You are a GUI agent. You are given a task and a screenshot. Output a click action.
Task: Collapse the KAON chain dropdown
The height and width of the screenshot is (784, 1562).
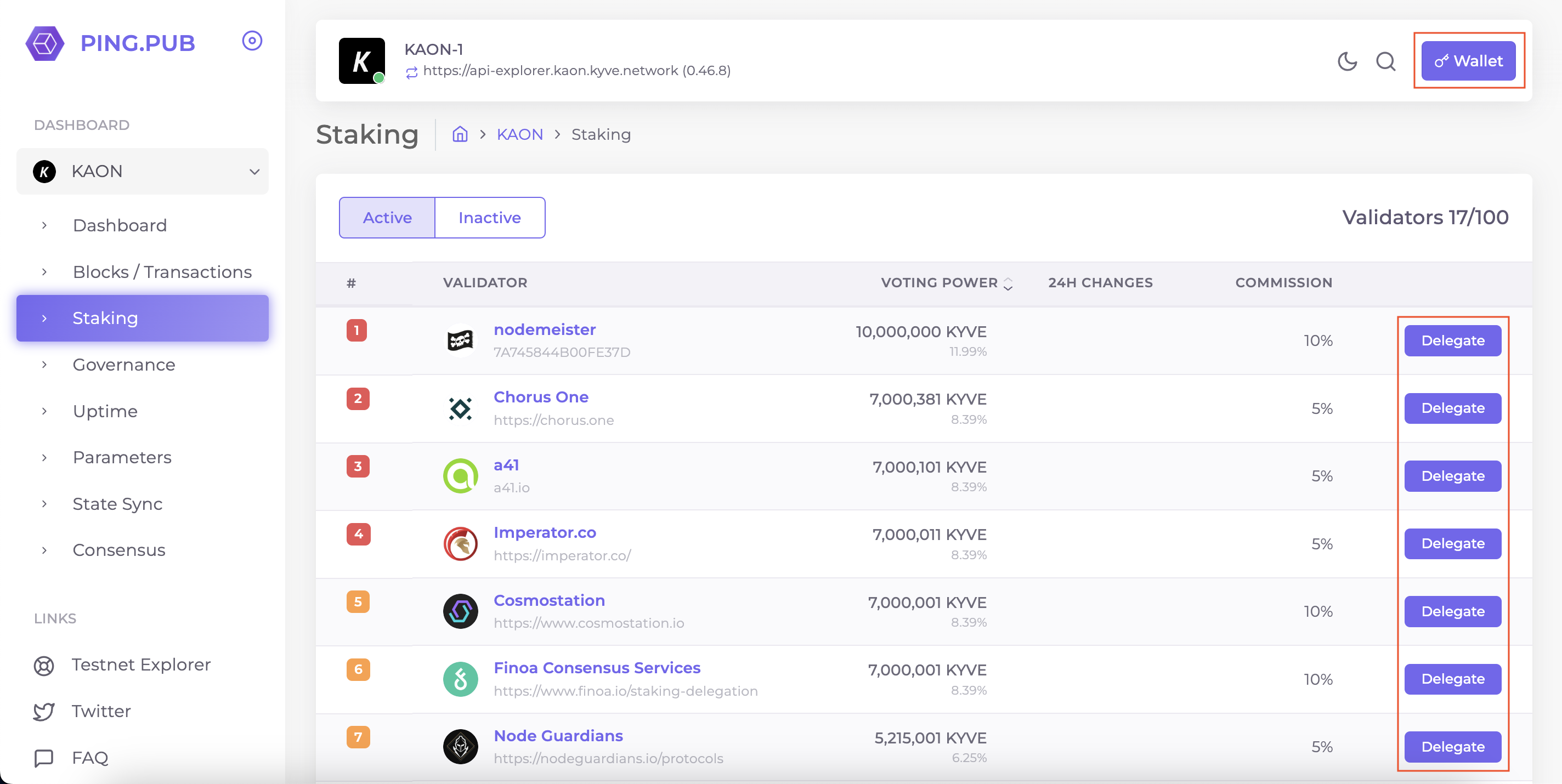coord(254,172)
